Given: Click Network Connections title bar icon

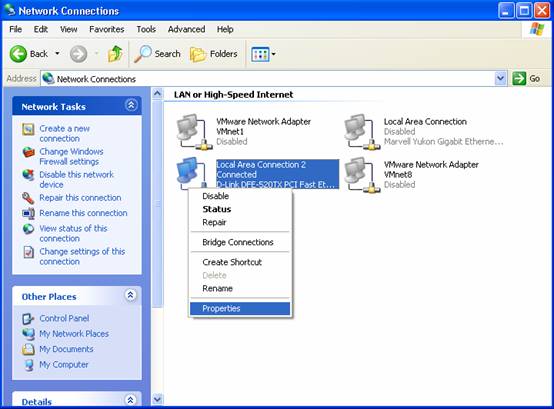Looking at the screenshot, I should point(10,10).
